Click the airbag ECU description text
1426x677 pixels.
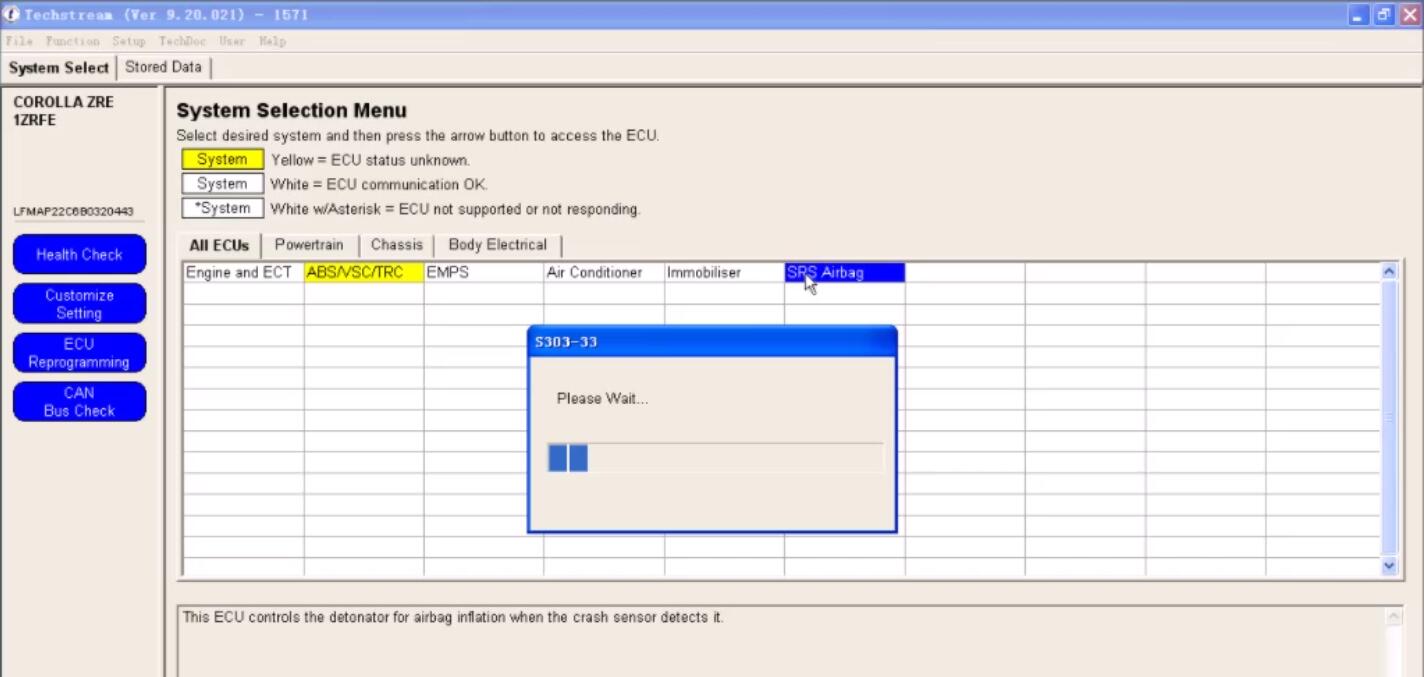(x=453, y=618)
